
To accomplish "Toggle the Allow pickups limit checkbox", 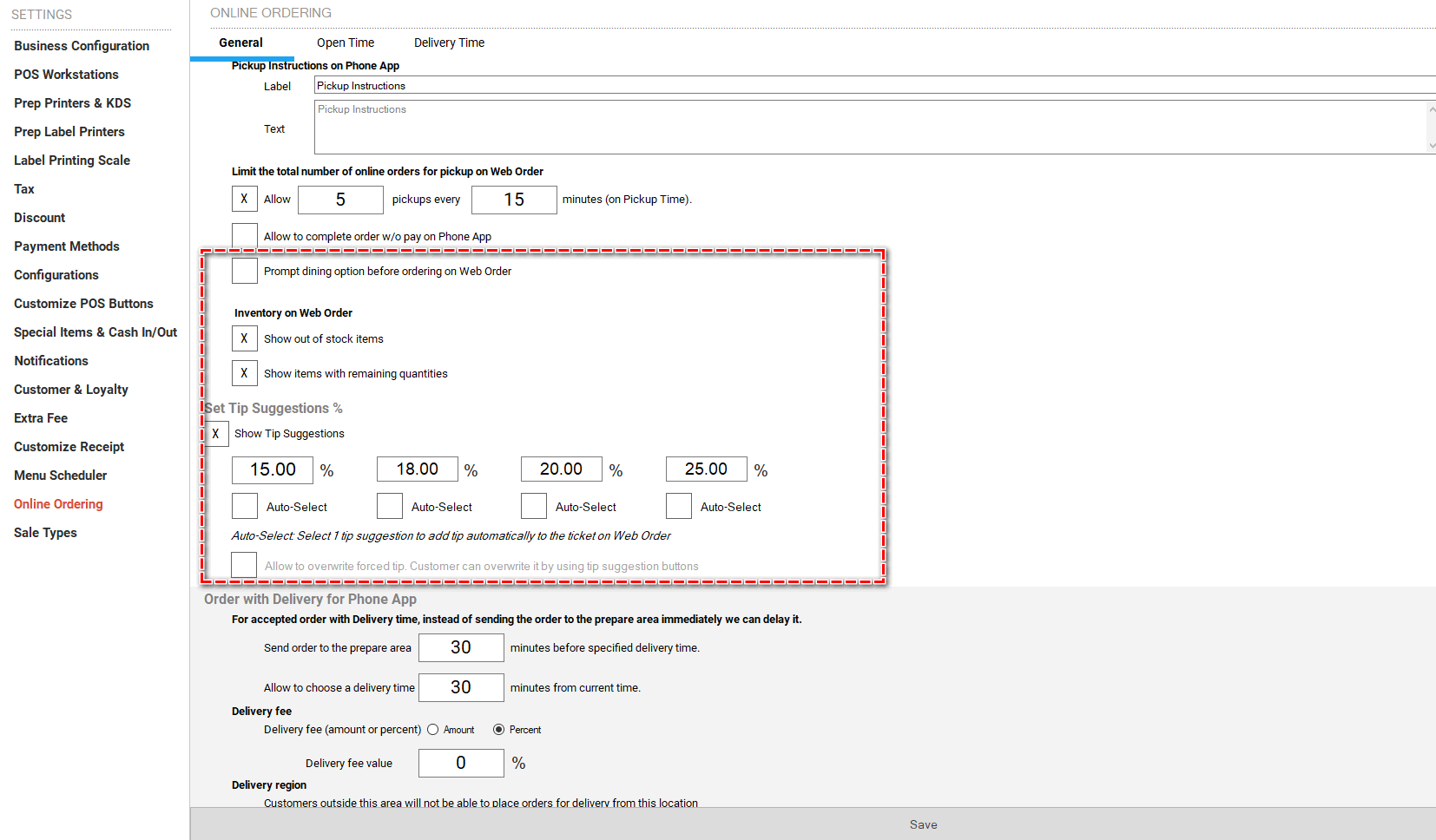I will click(x=244, y=200).
